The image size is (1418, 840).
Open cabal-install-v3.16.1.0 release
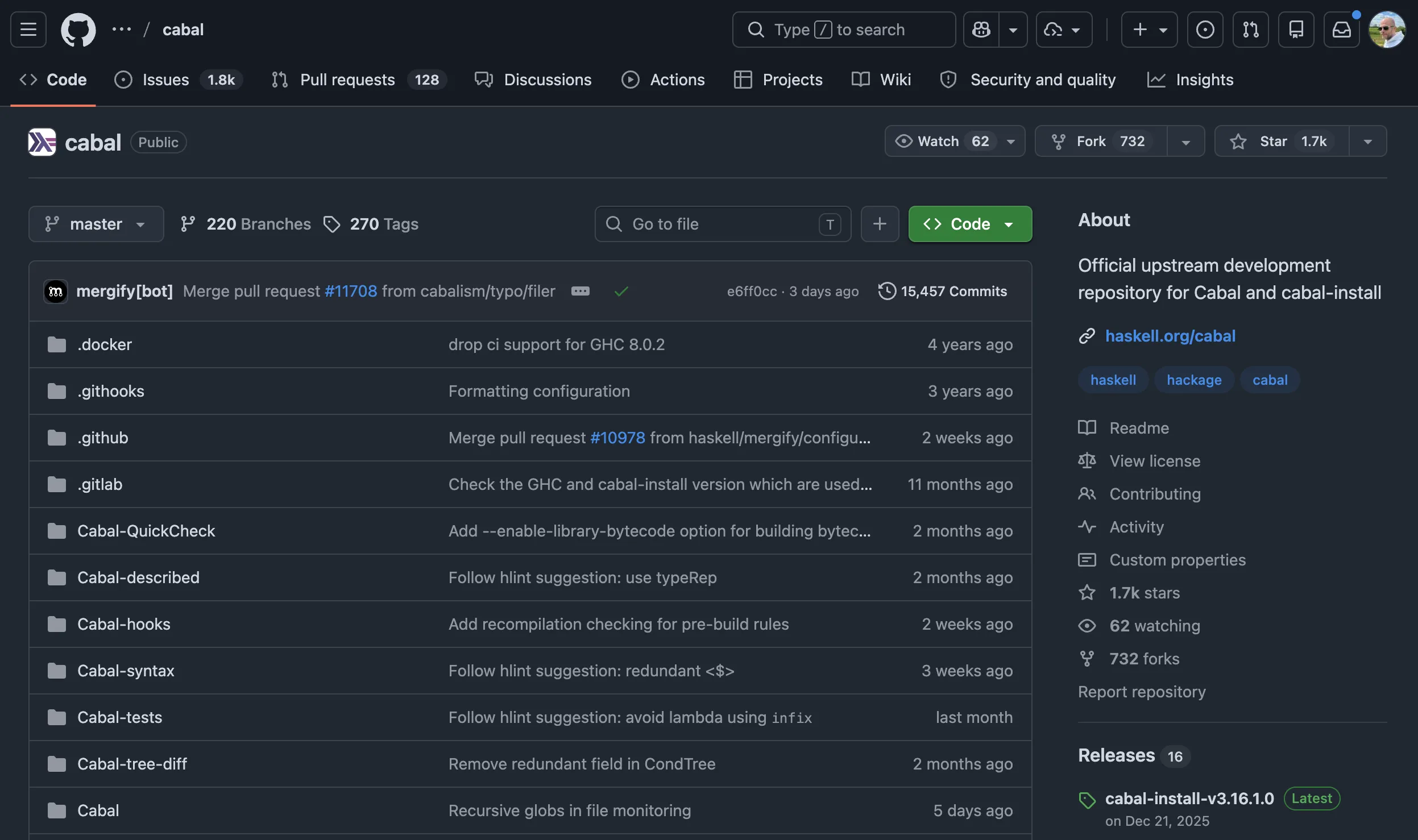(x=1189, y=799)
